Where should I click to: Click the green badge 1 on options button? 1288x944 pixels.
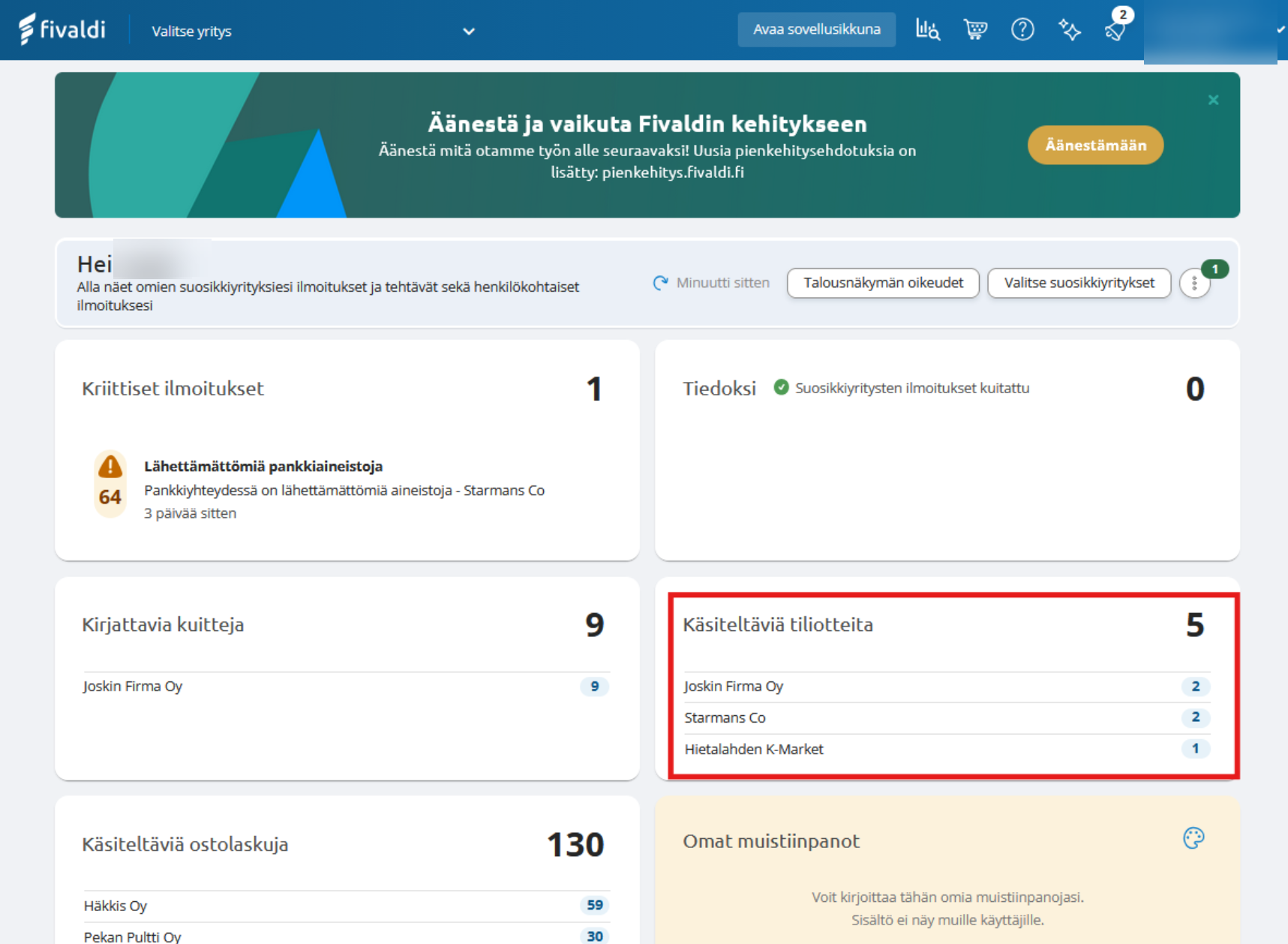click(x=1215, y=269)
